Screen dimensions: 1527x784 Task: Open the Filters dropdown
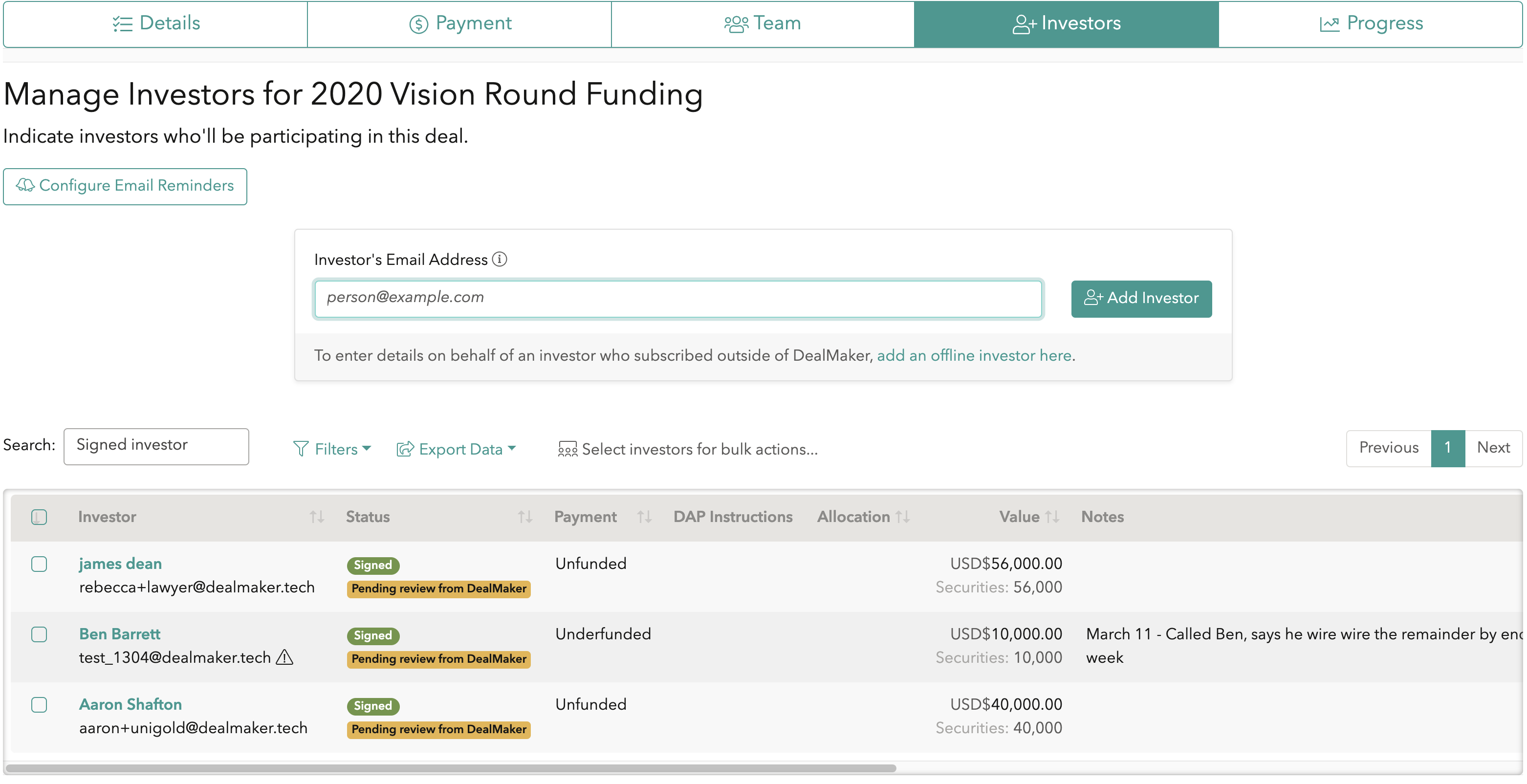(x=332, y=449)
